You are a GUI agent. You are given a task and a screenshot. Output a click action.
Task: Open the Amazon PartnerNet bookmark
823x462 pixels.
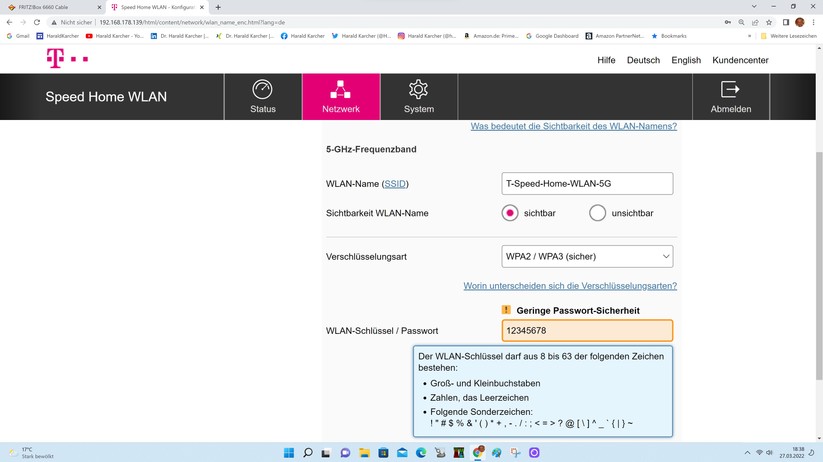click(x=615, y=36)
